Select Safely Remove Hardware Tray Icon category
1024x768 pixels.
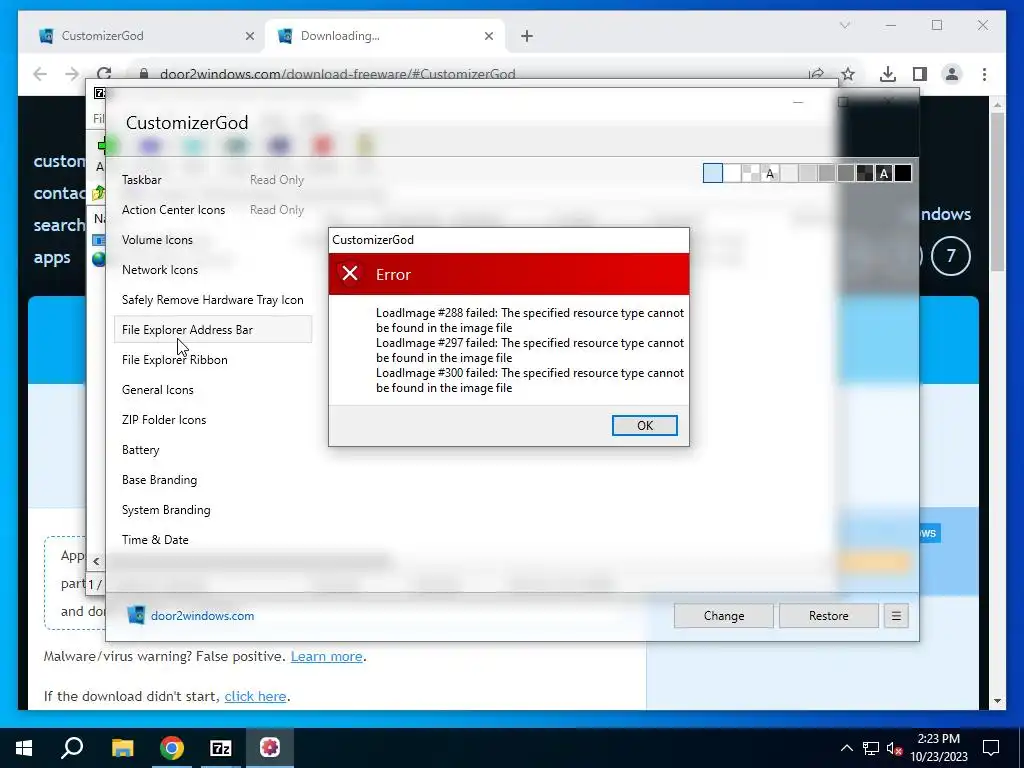click(x=213, y=300)
